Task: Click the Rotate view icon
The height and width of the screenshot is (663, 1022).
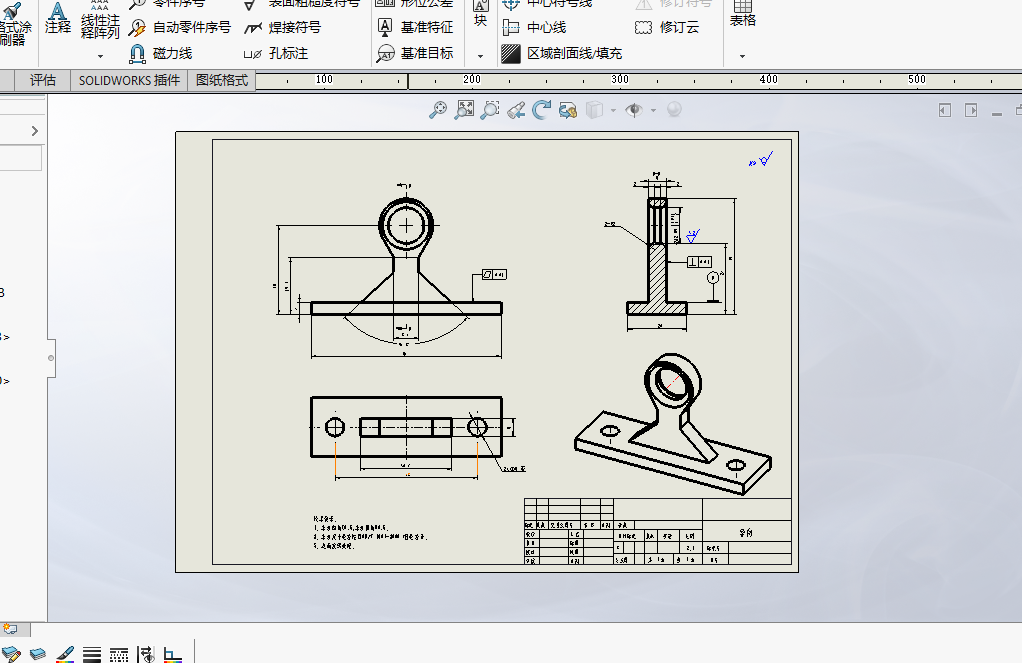Action: [x=541, y=110]
